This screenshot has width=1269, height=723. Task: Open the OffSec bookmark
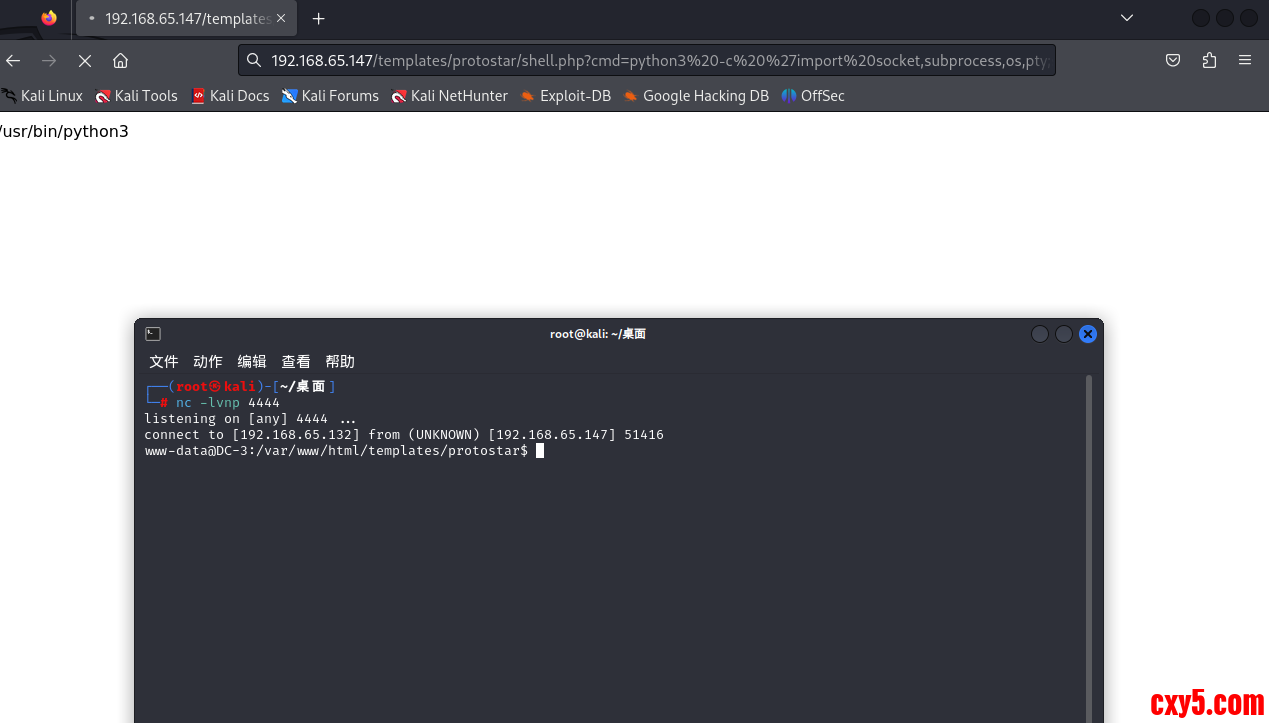(813, 96)
